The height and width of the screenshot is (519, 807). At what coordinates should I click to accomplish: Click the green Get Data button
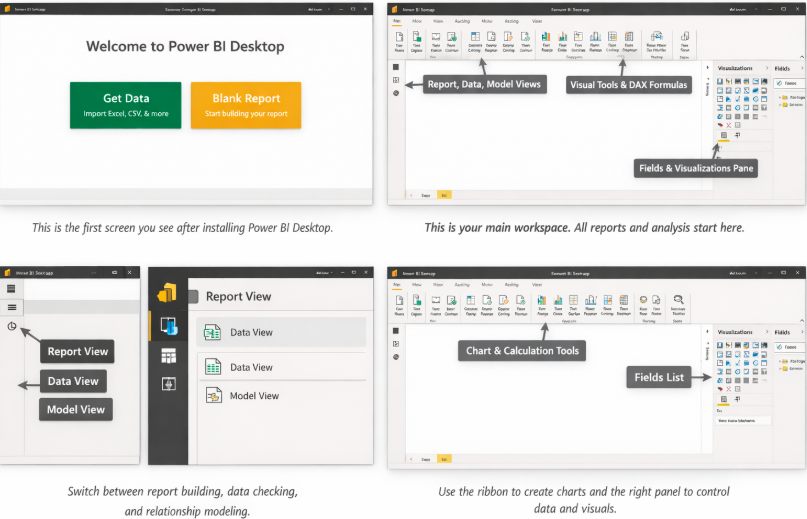pyautogui.click(x=125, y=105)
